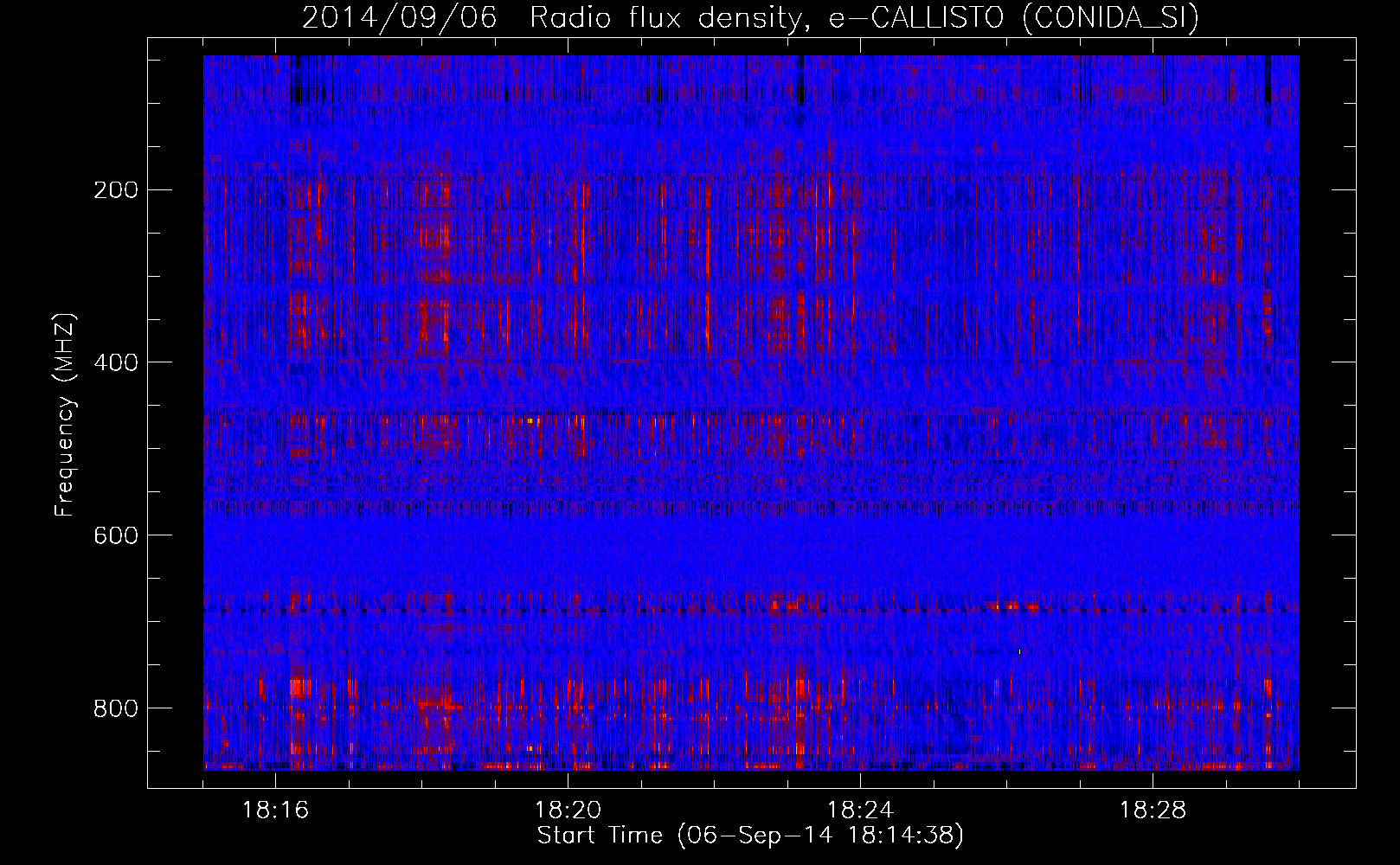Click the Frequency (MHZ) axis label
Screen dimensions: 1400x865
(65, 414)
